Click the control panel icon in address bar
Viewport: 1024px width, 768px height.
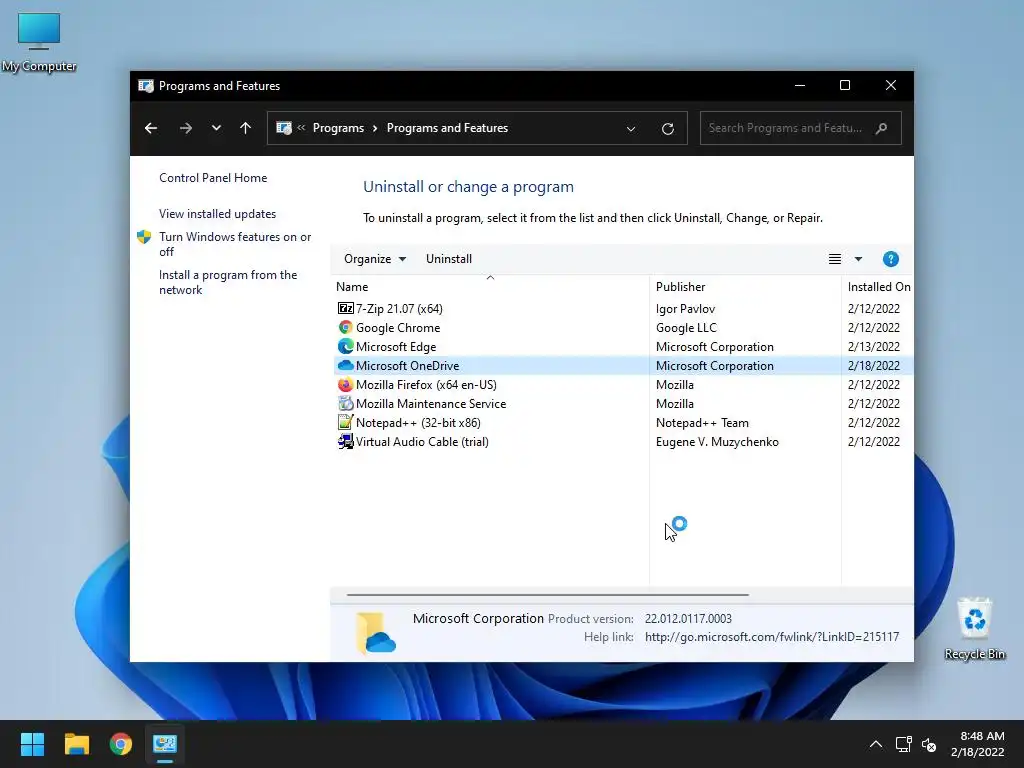click(283, 128)
